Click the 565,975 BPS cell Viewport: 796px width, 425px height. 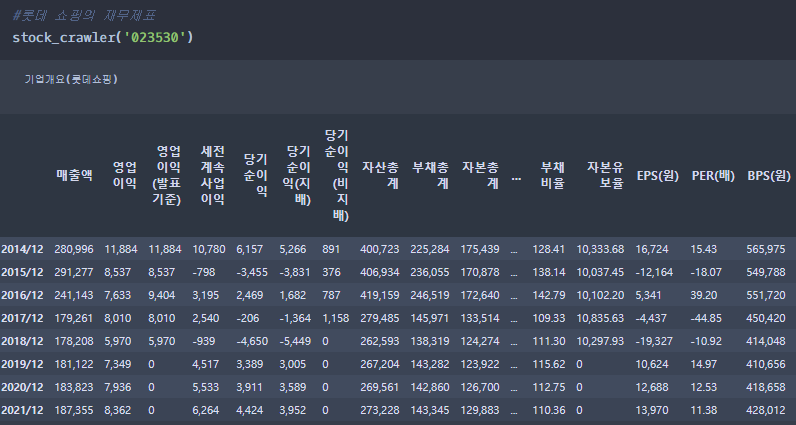click(x=766, y=249)
